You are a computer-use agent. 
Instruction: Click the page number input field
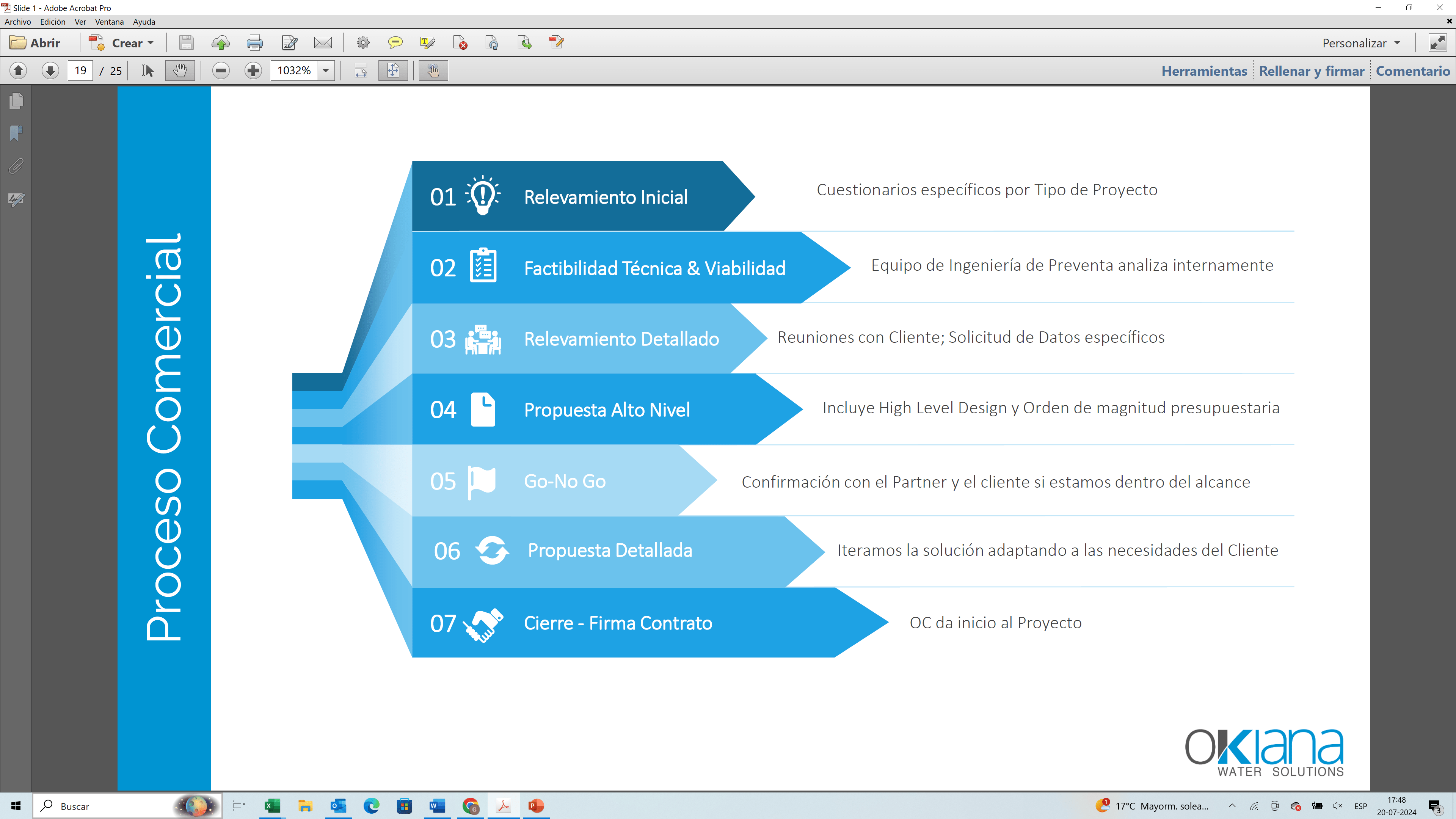click(x=80, y=71)
